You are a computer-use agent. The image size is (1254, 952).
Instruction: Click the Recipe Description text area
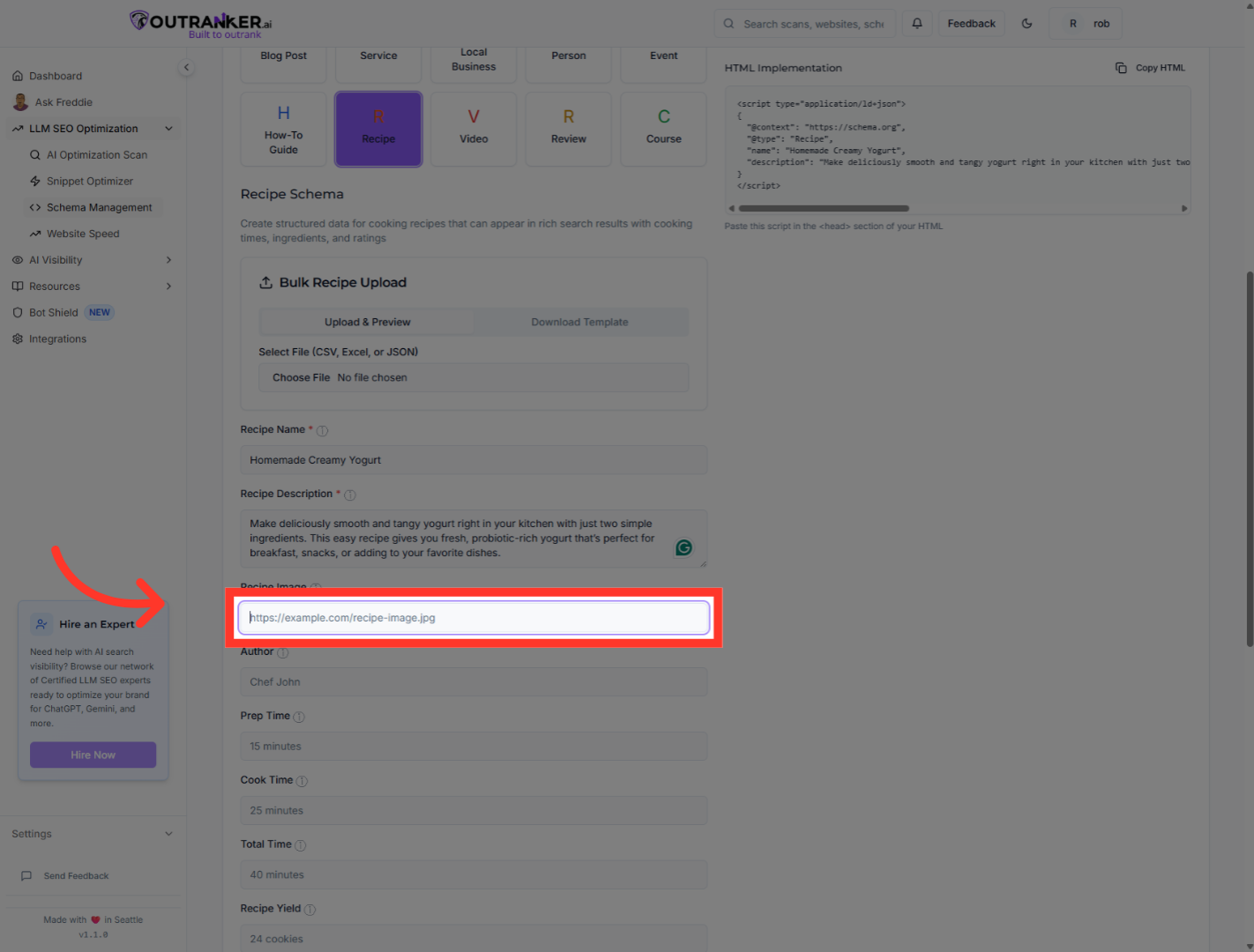474,539
